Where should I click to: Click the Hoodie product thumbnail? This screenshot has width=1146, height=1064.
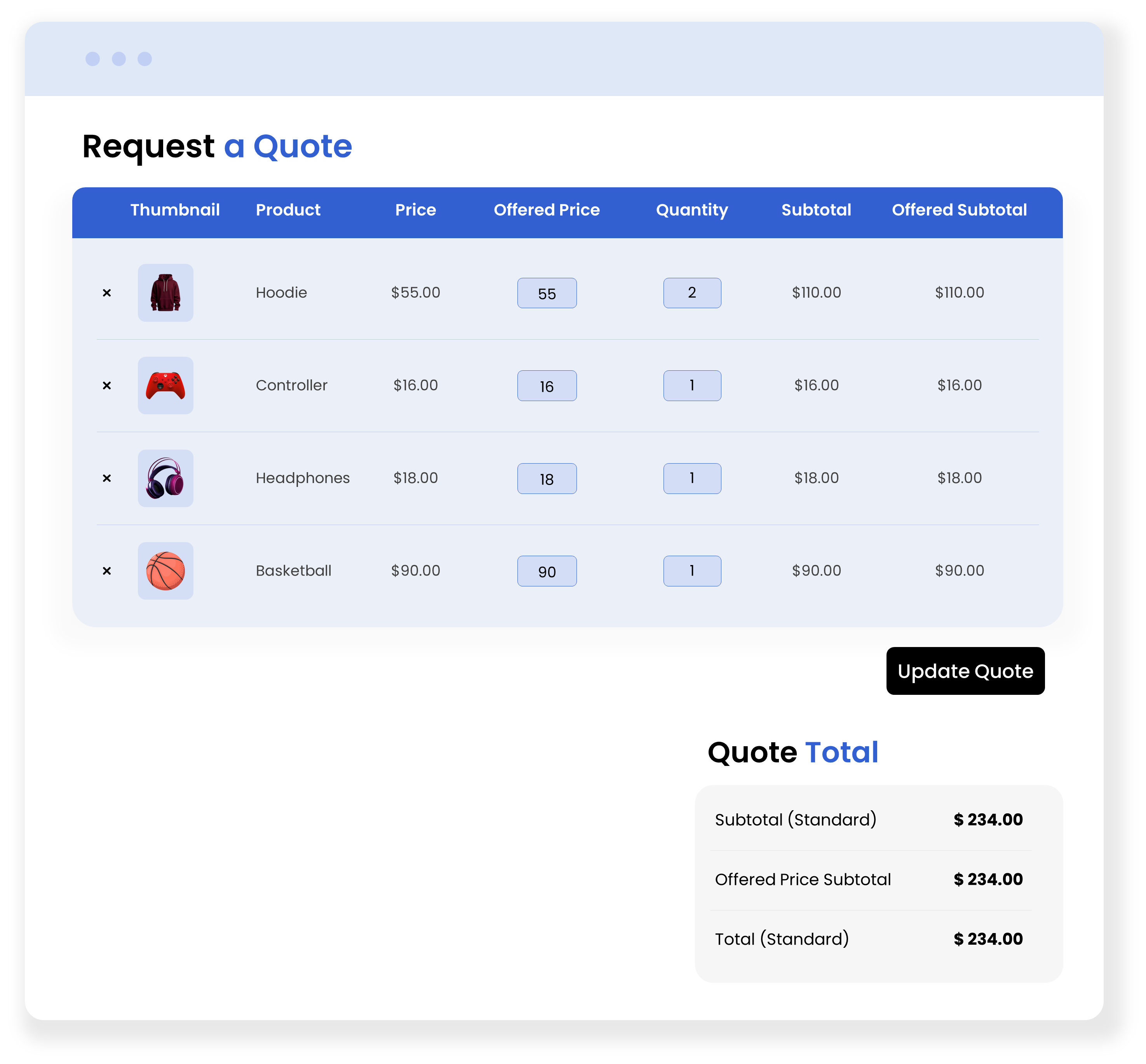(x=165, y=293)
